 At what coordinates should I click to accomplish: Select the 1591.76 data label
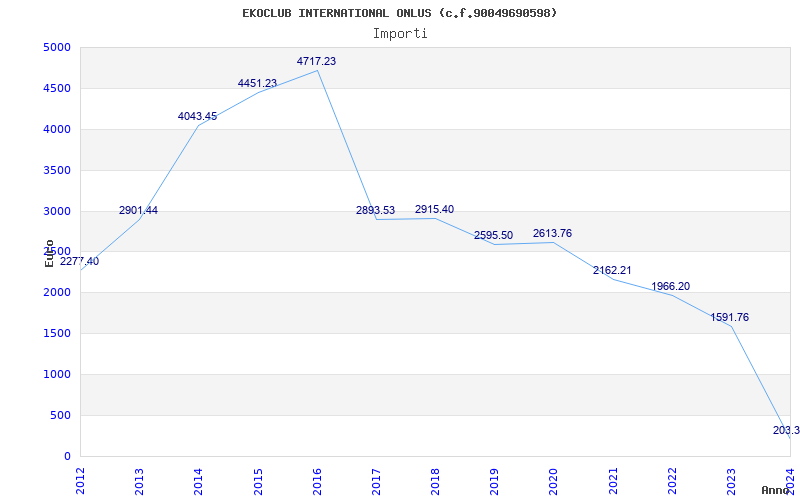pyautogui.click(x=730, y=317)
